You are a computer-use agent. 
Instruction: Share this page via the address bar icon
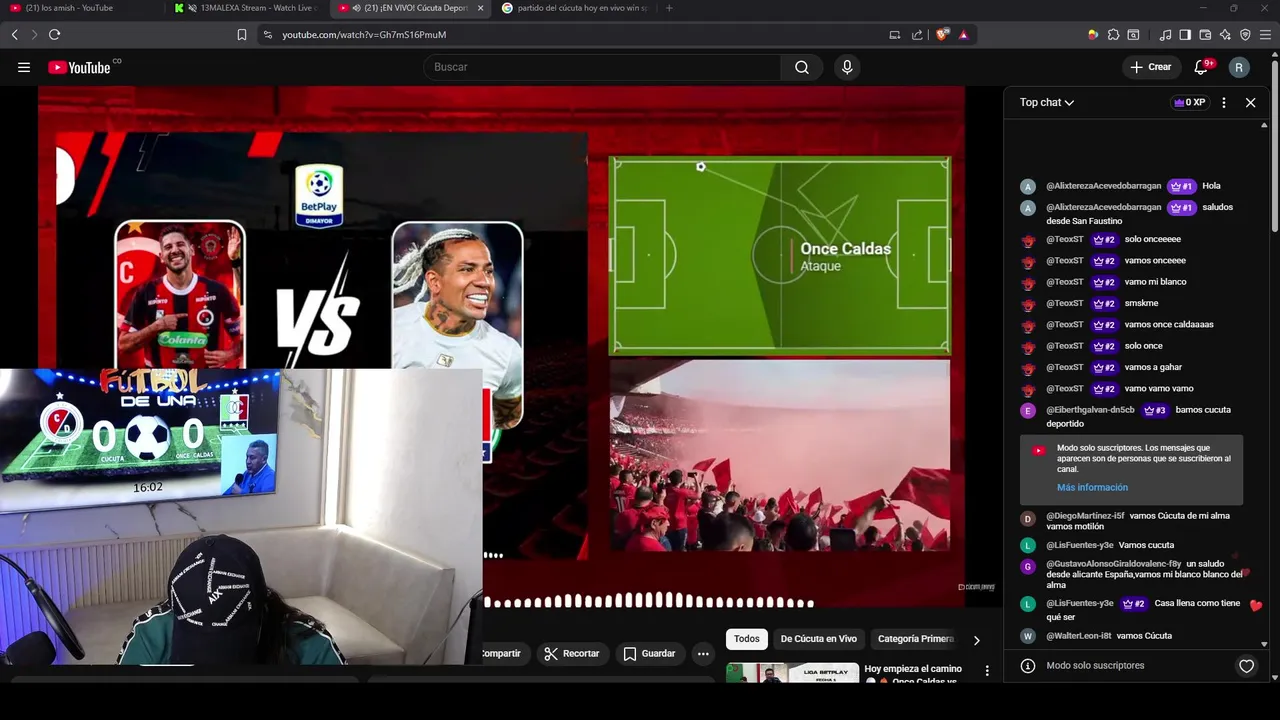[x=917, y=34]
